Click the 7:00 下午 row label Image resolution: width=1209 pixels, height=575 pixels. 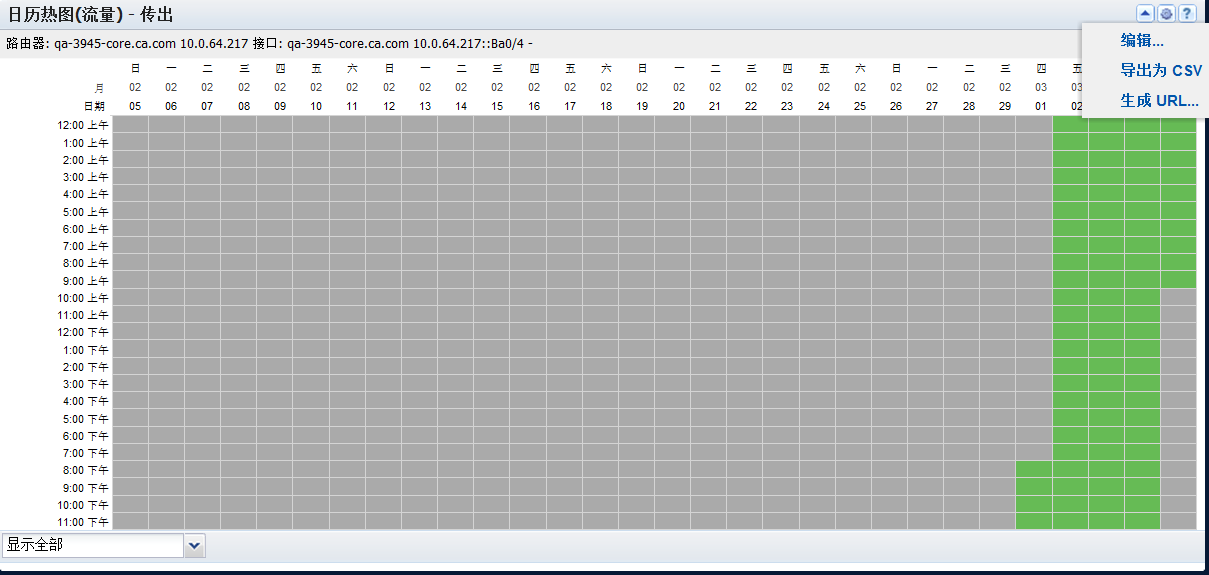pos(87,453)
